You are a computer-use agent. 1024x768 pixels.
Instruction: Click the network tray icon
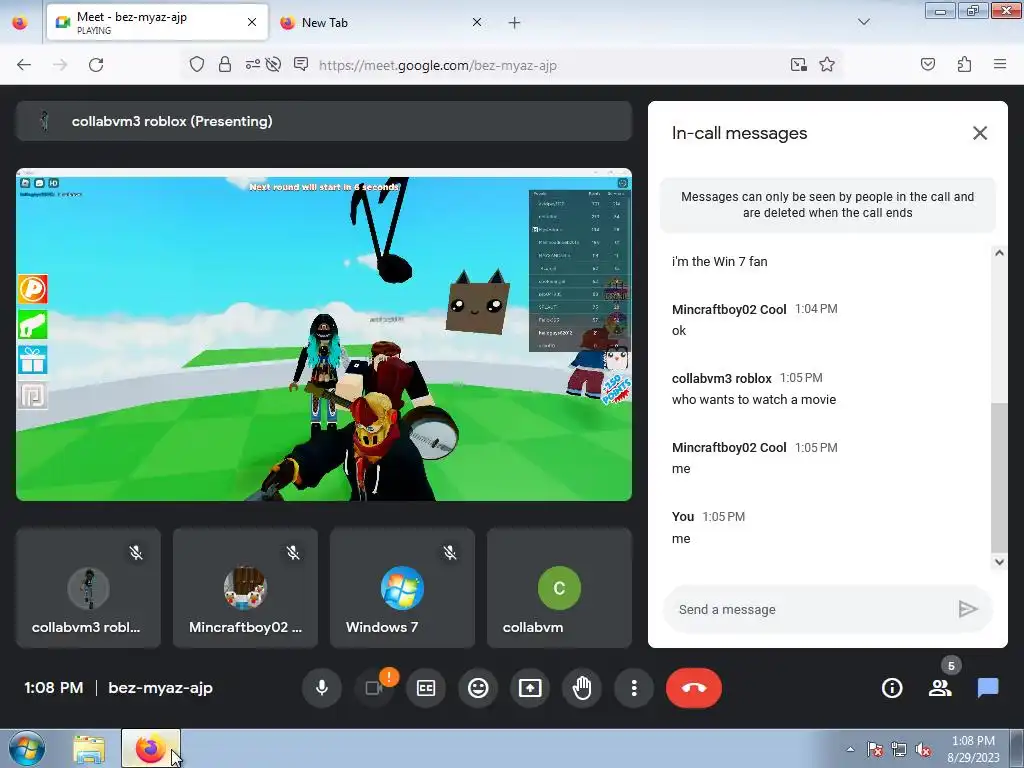[x=899, y=749]
